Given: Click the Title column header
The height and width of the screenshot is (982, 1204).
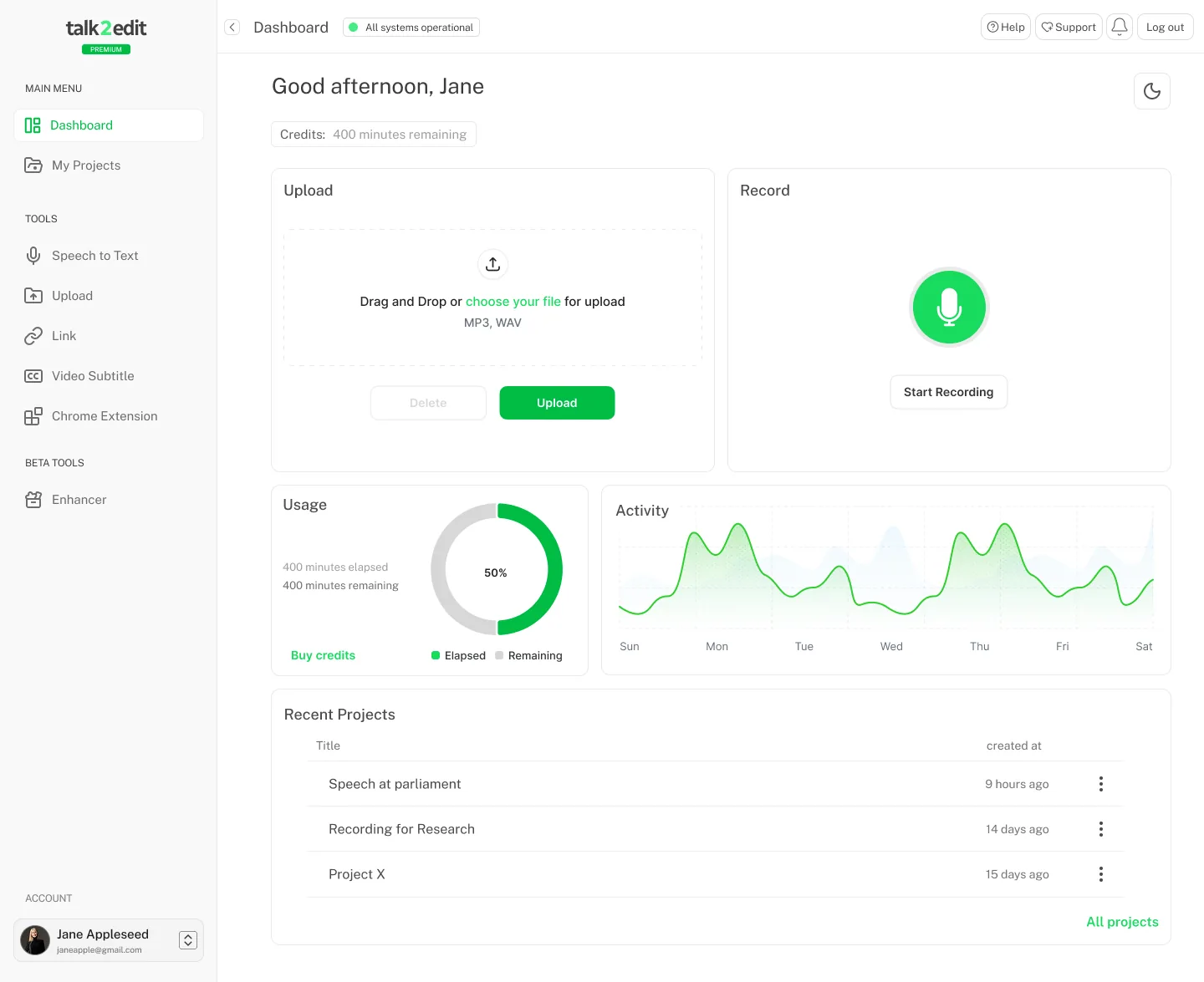Looking at the screenshot, I should click(328, 745).
